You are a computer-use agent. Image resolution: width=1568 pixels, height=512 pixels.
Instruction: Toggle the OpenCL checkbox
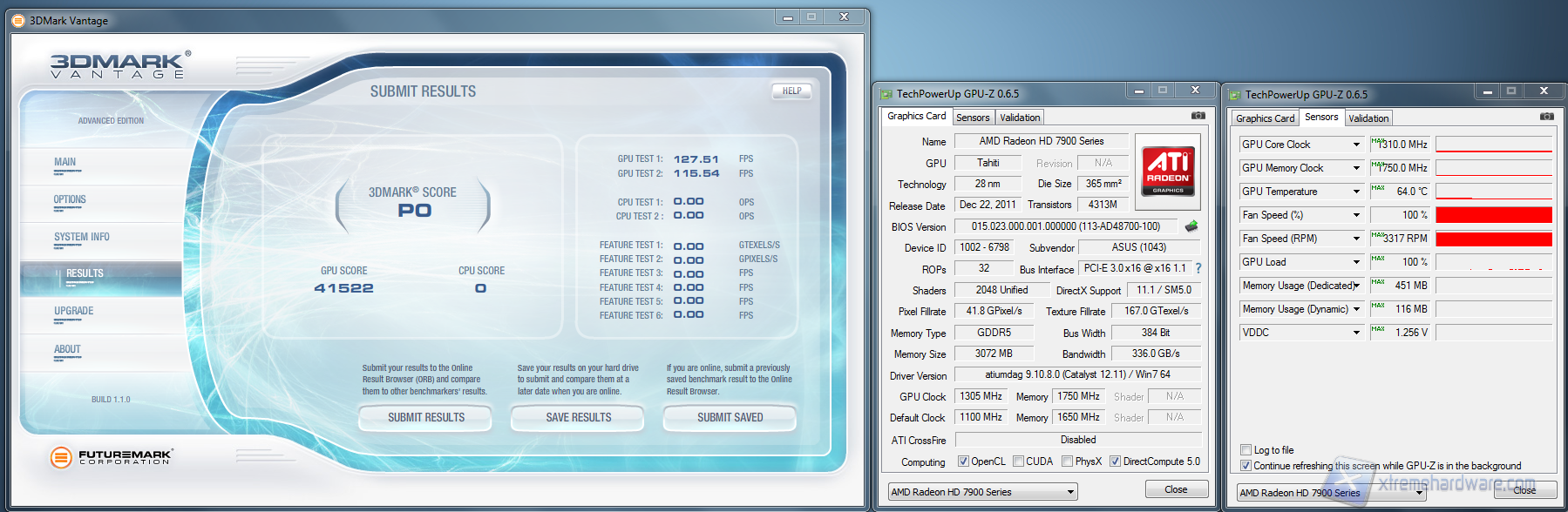[963, 461]
